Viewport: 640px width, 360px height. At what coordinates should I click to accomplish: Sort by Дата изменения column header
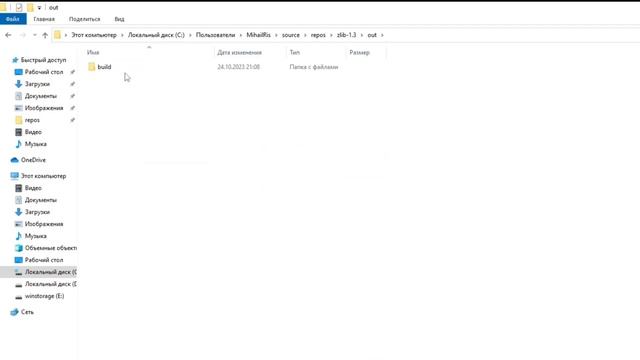tap(240, 52)
